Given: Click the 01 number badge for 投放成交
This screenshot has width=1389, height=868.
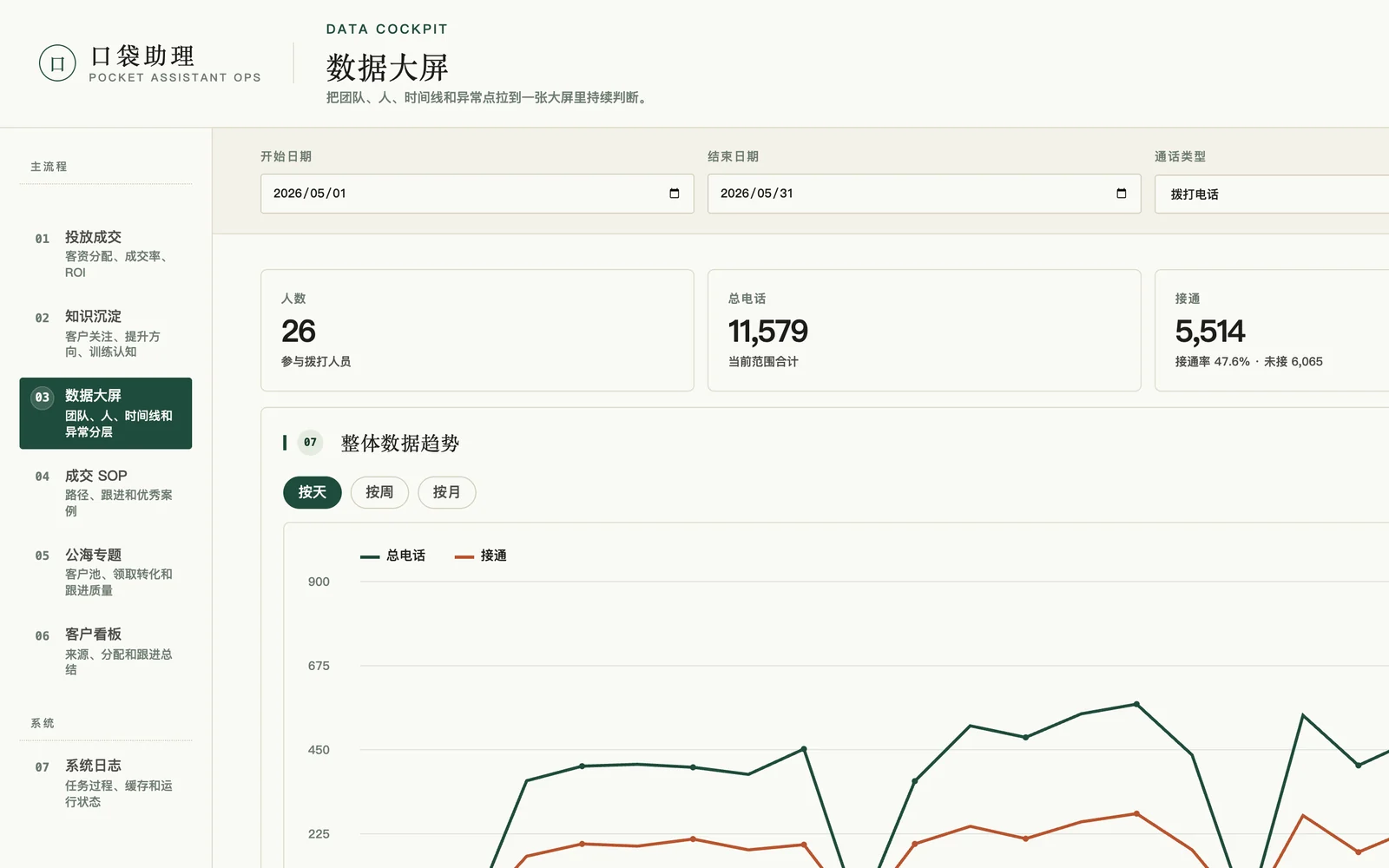Looking at the screenshot, I should (42, 239).
